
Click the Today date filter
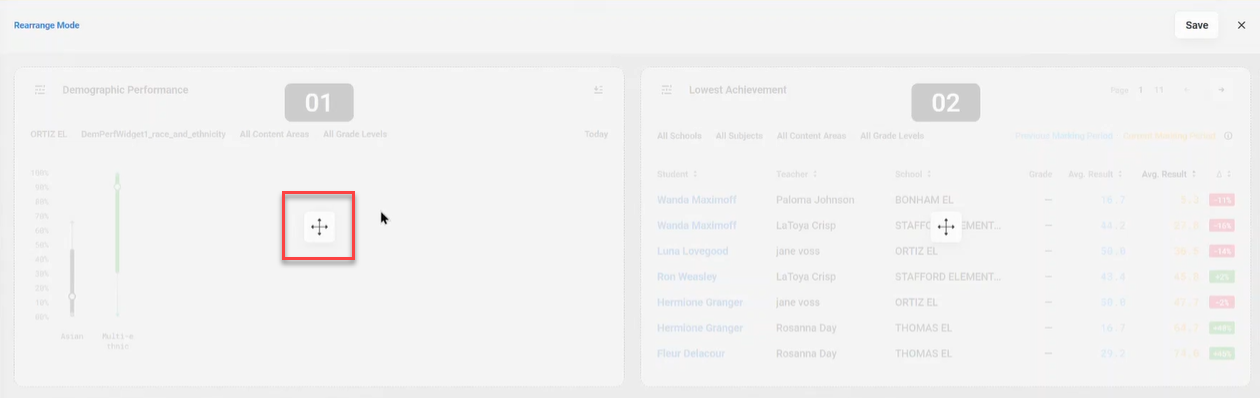click(596, 134)
